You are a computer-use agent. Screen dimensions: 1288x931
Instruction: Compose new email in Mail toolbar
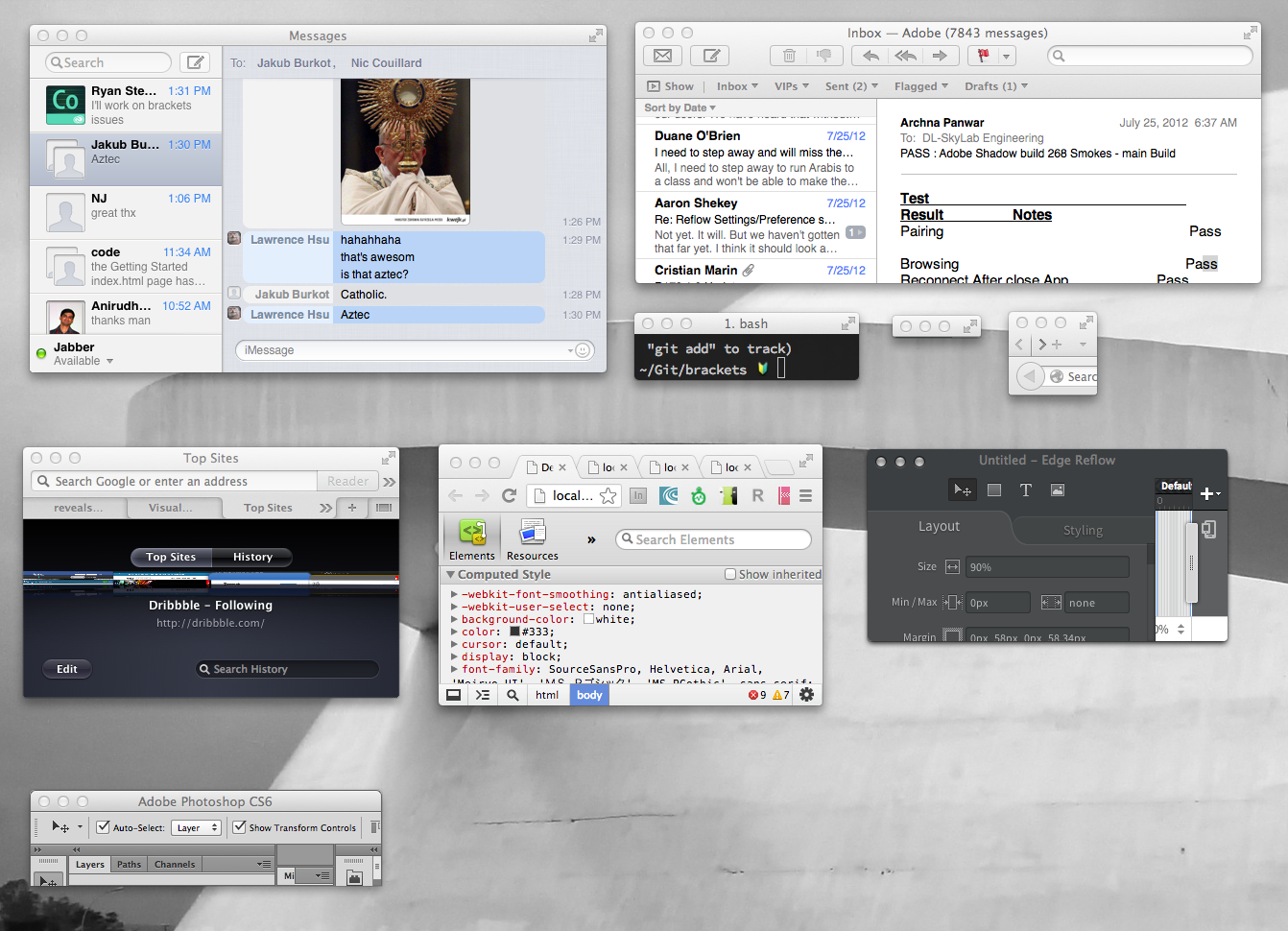[710, 56]
